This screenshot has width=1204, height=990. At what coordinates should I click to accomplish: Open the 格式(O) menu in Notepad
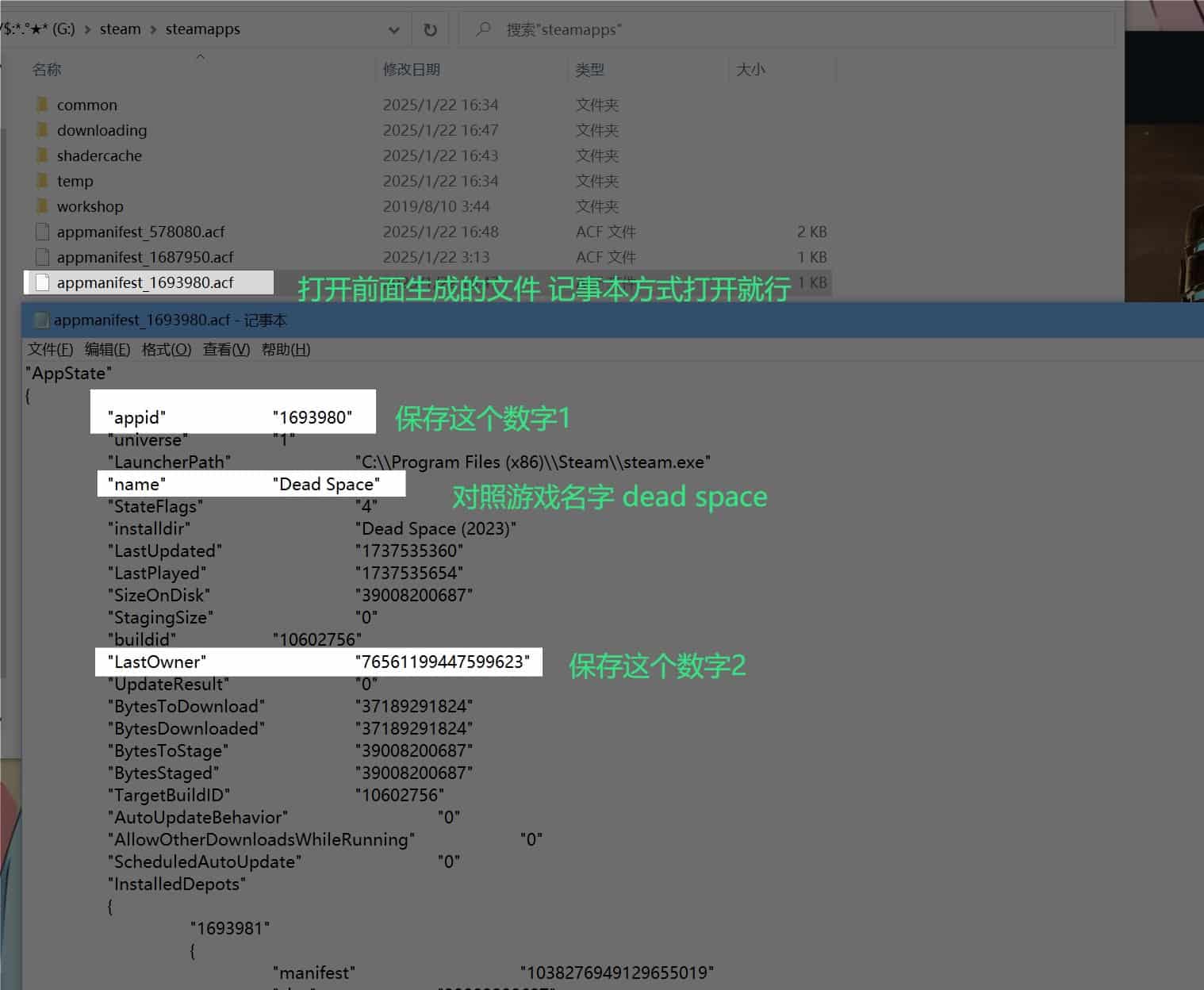(x=166, y=349)
